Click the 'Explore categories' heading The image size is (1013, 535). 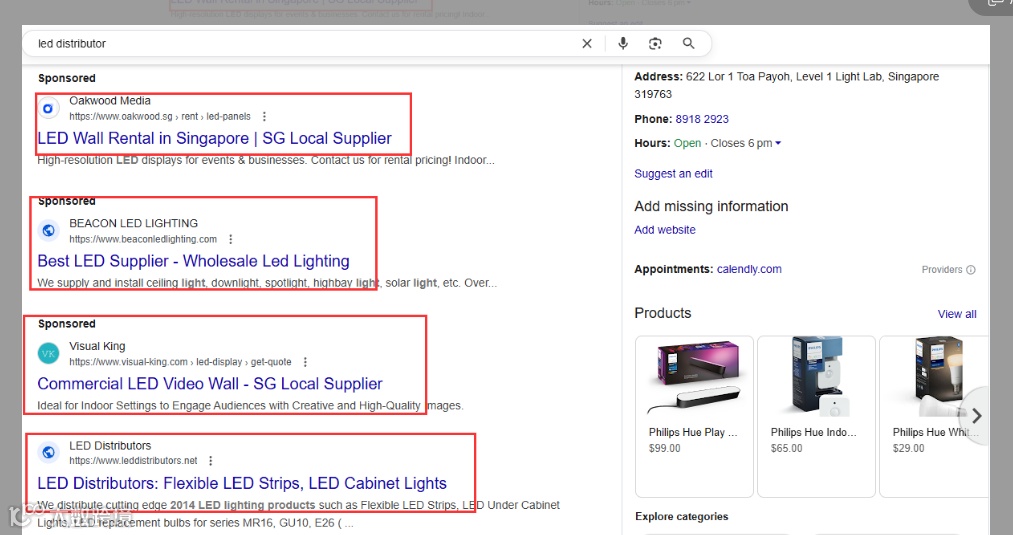pyautogui.click(x=682, y=516)
